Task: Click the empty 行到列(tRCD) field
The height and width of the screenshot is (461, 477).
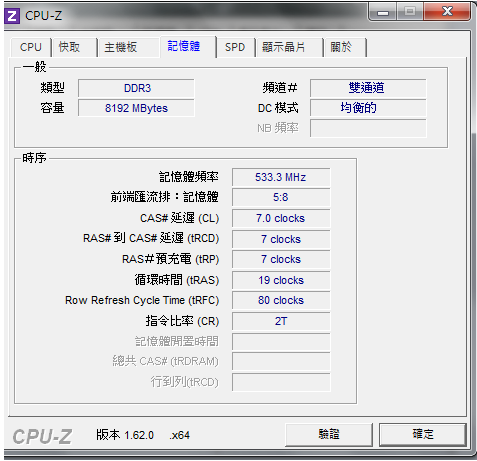Action: tap(281, 382)
